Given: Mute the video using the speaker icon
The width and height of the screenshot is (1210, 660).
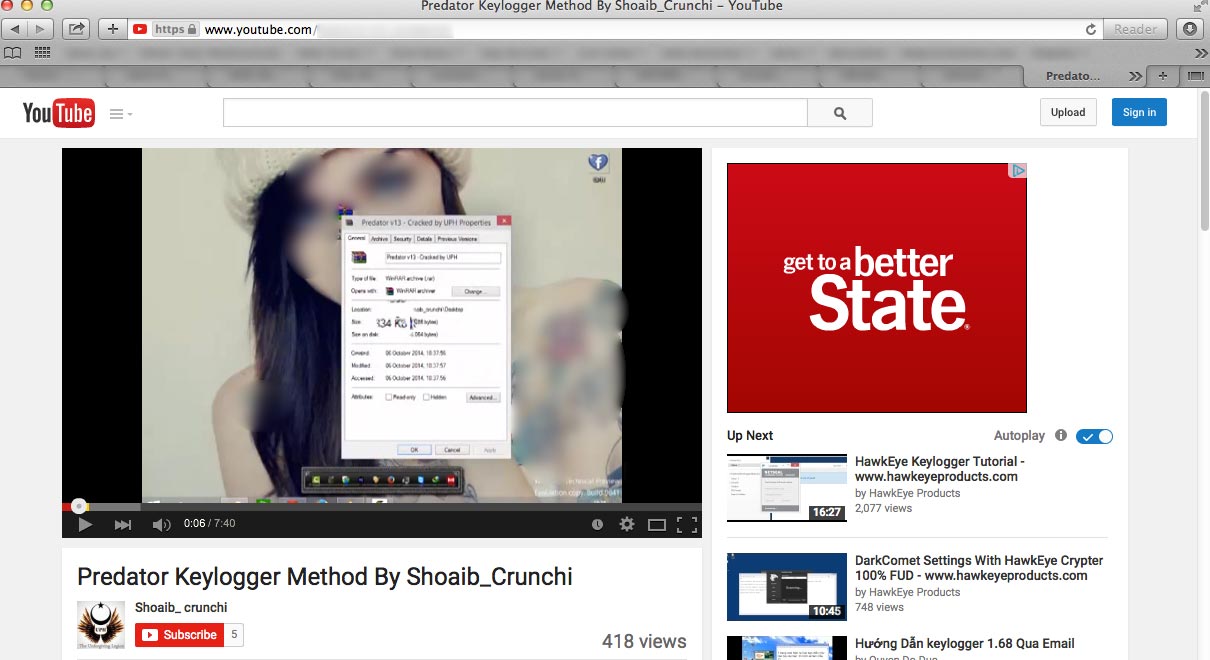Looking at the screenshot, I should (161, 524).
